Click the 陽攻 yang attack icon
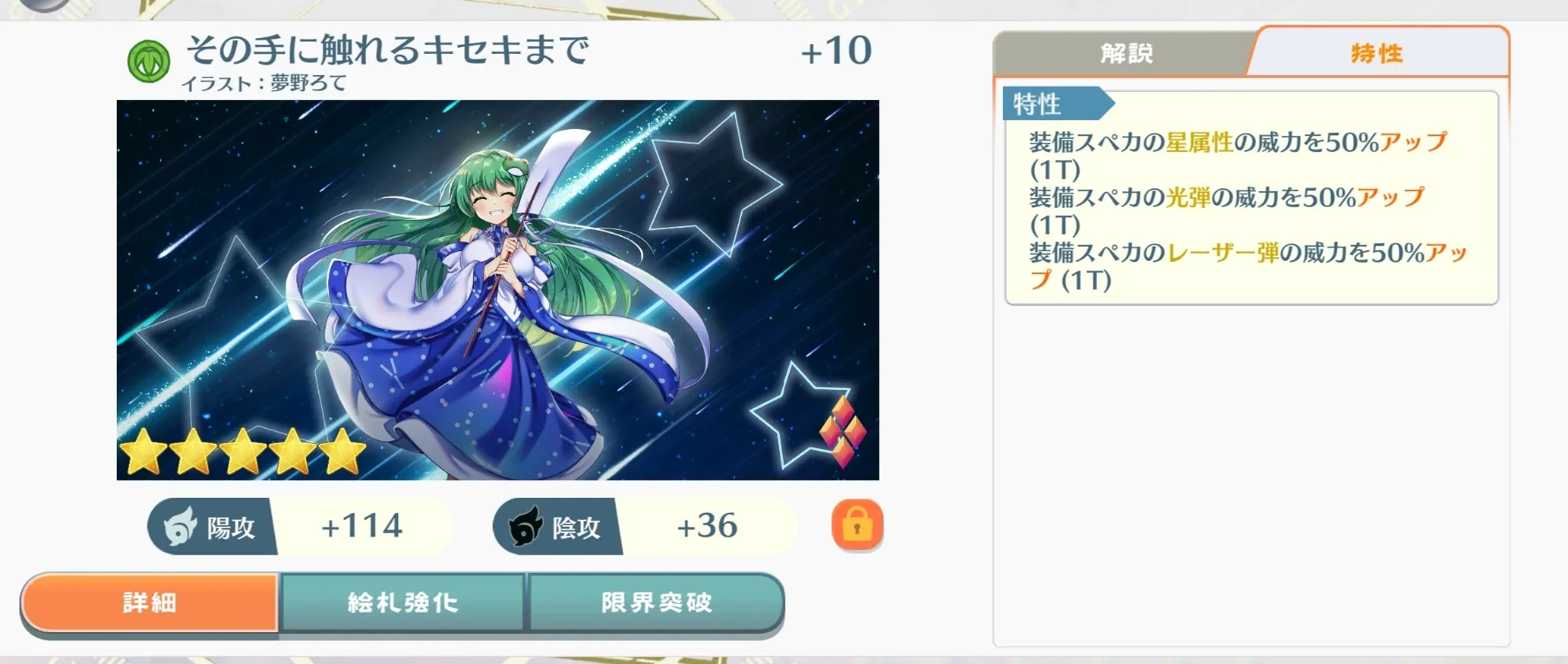The image size is (1568, 664). point(180,527)
